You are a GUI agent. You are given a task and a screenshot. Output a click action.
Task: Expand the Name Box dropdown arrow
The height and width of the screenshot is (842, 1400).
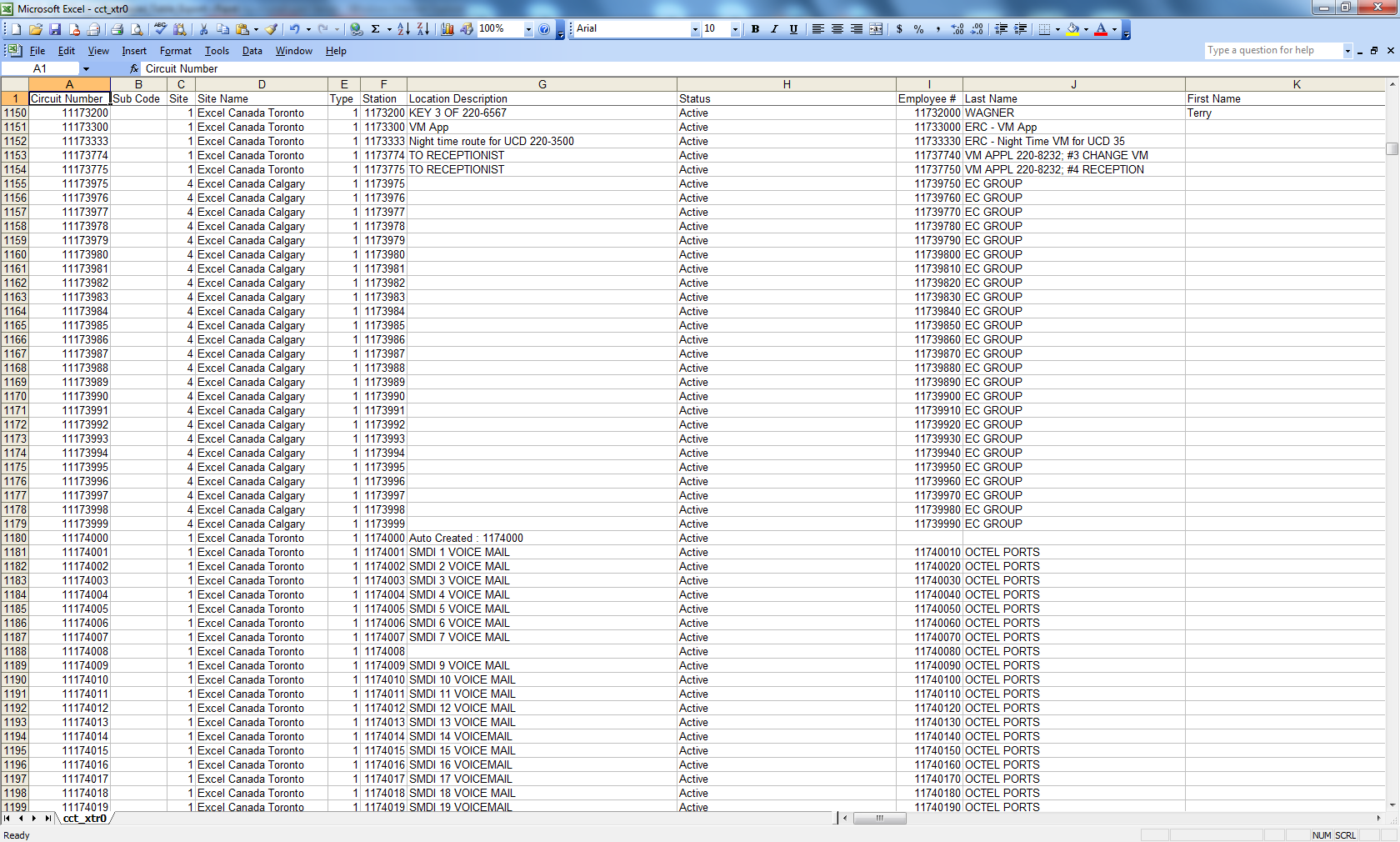point(86,68)
